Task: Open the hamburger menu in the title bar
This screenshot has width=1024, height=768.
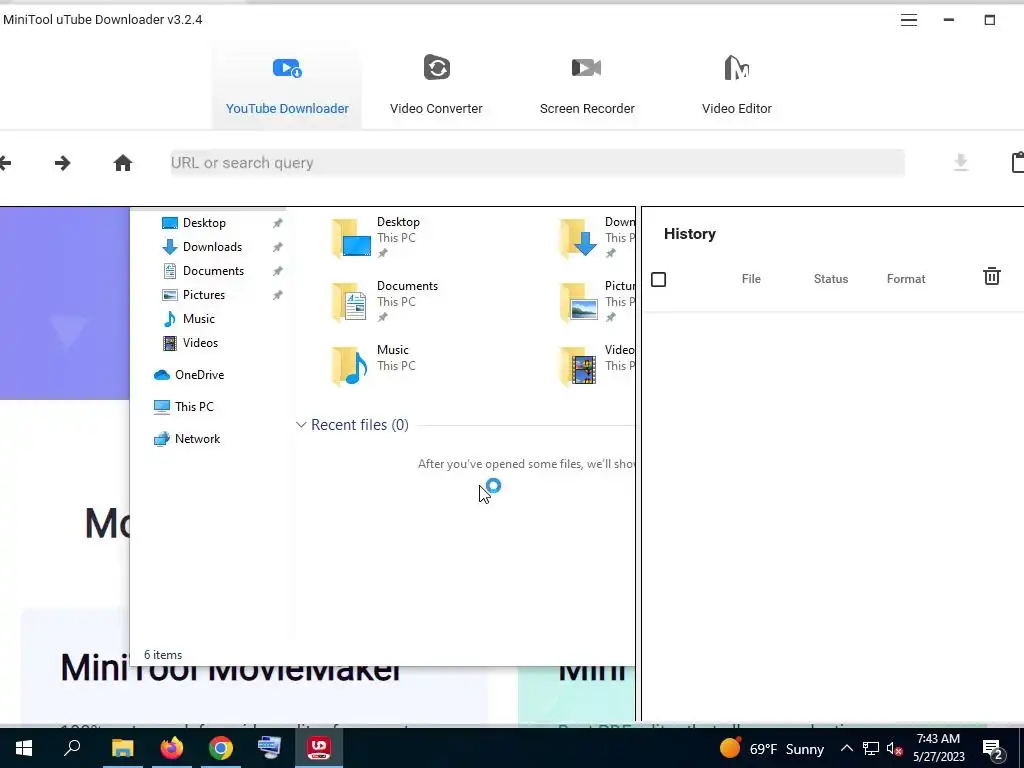Action: (909, 20)
